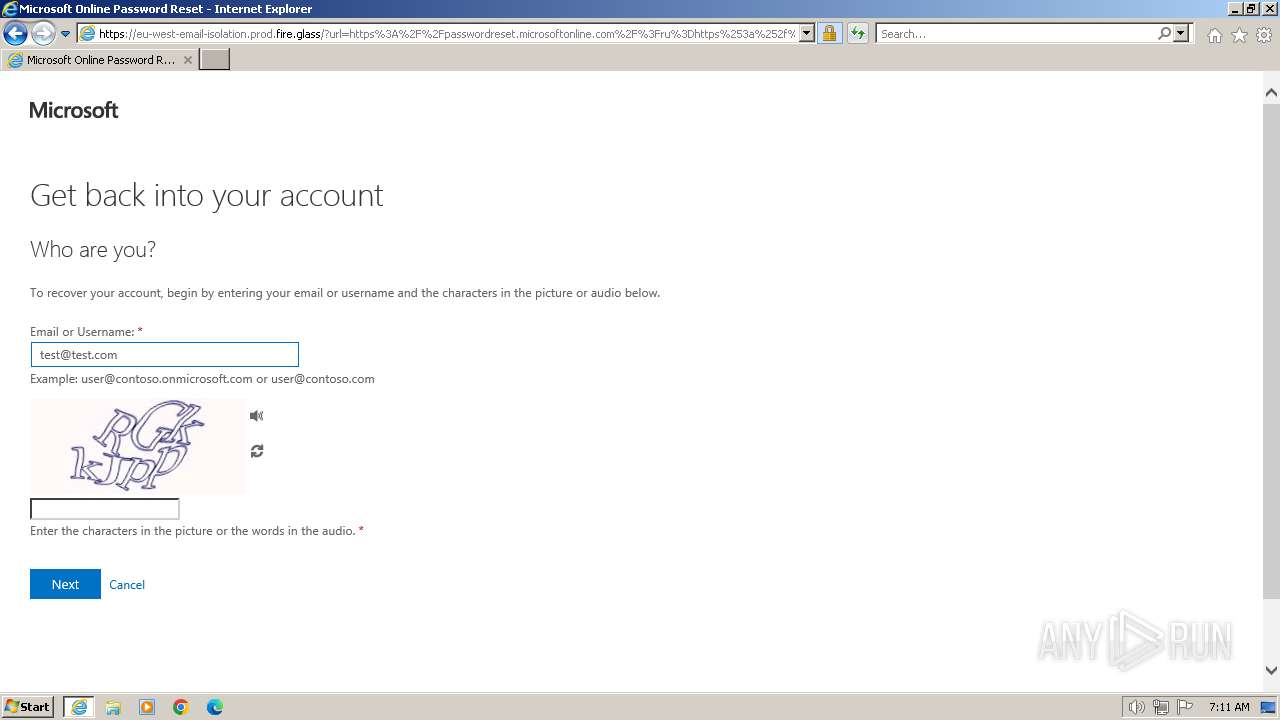
Task: Click the Cancel link
Action: pyautogui.click(x=127, y=585)
